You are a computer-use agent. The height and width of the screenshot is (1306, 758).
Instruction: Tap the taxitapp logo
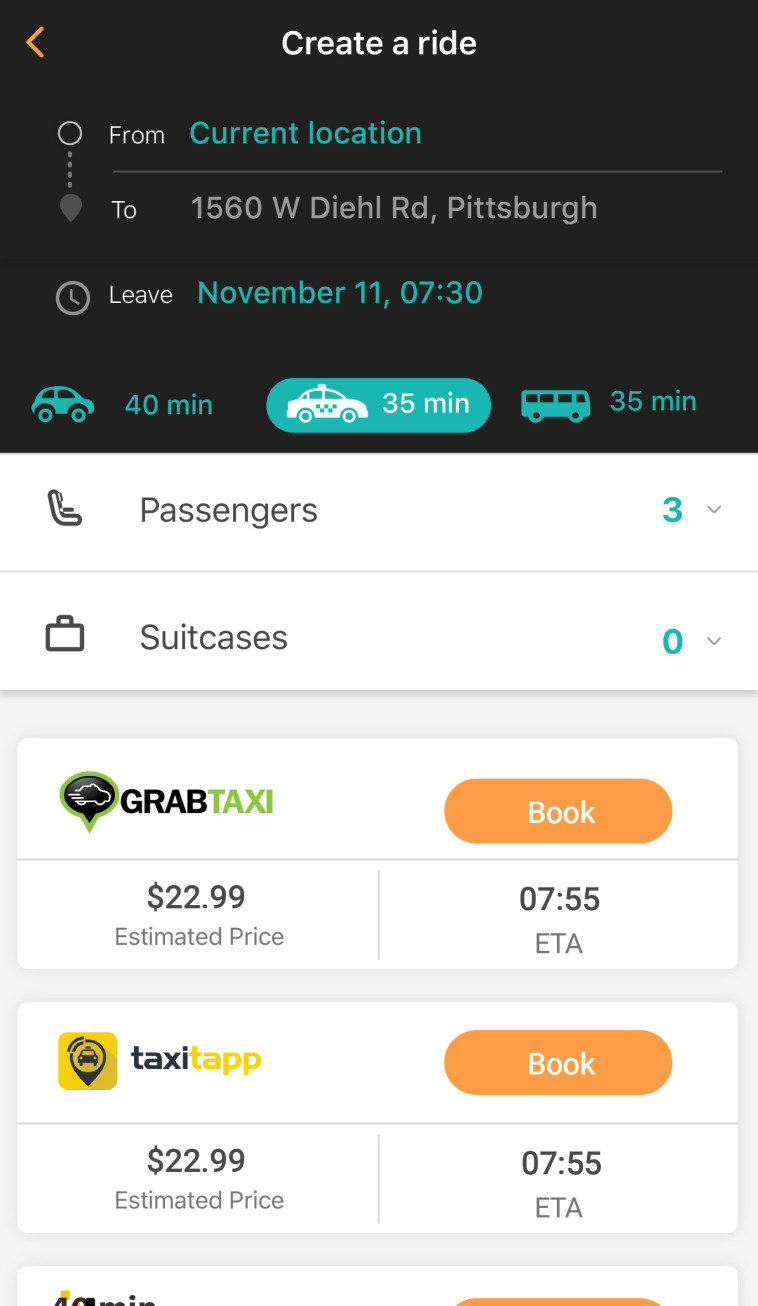tap(160, 1060)
